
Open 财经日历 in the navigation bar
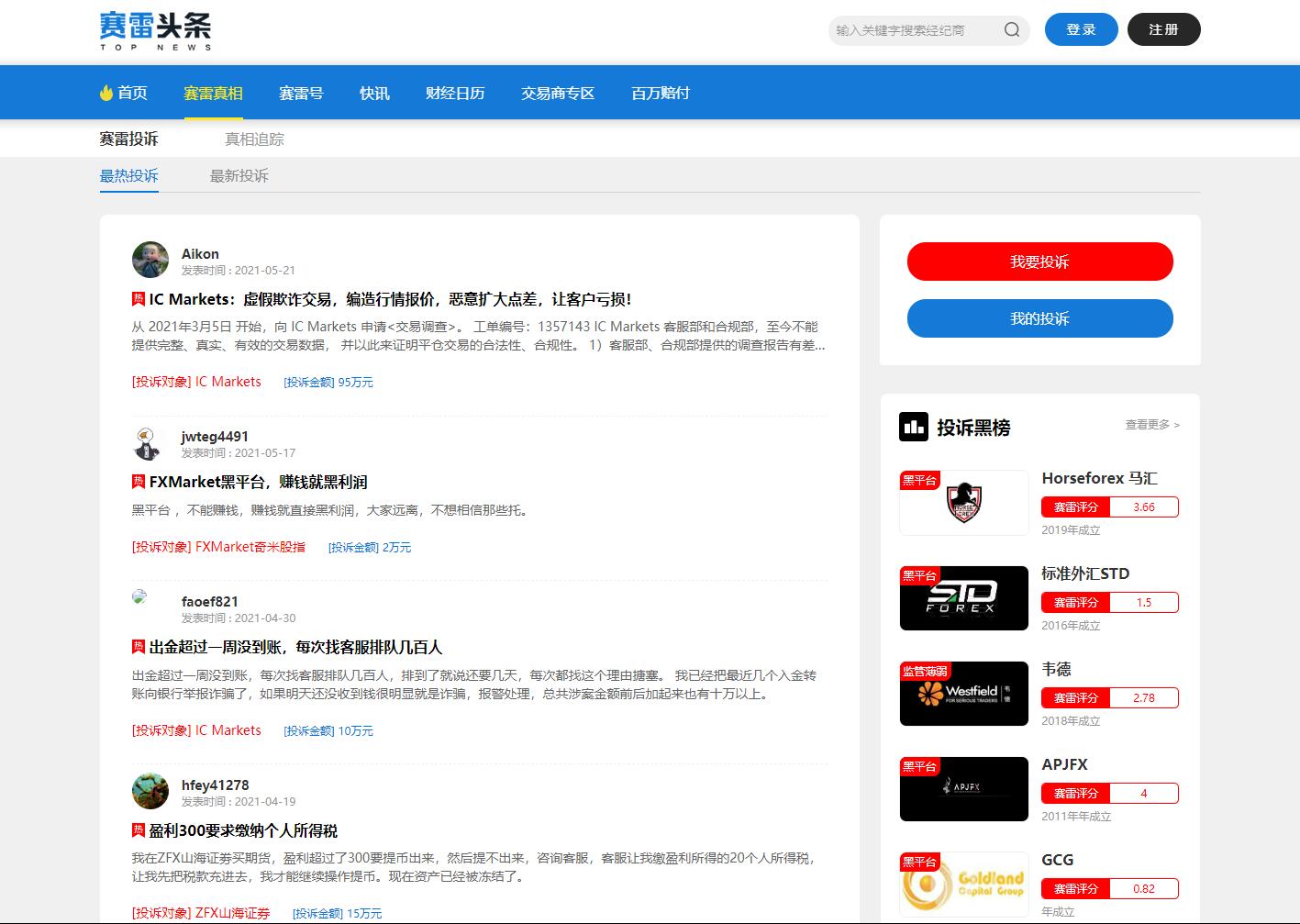pyautogui.click(x=455, y=93)
